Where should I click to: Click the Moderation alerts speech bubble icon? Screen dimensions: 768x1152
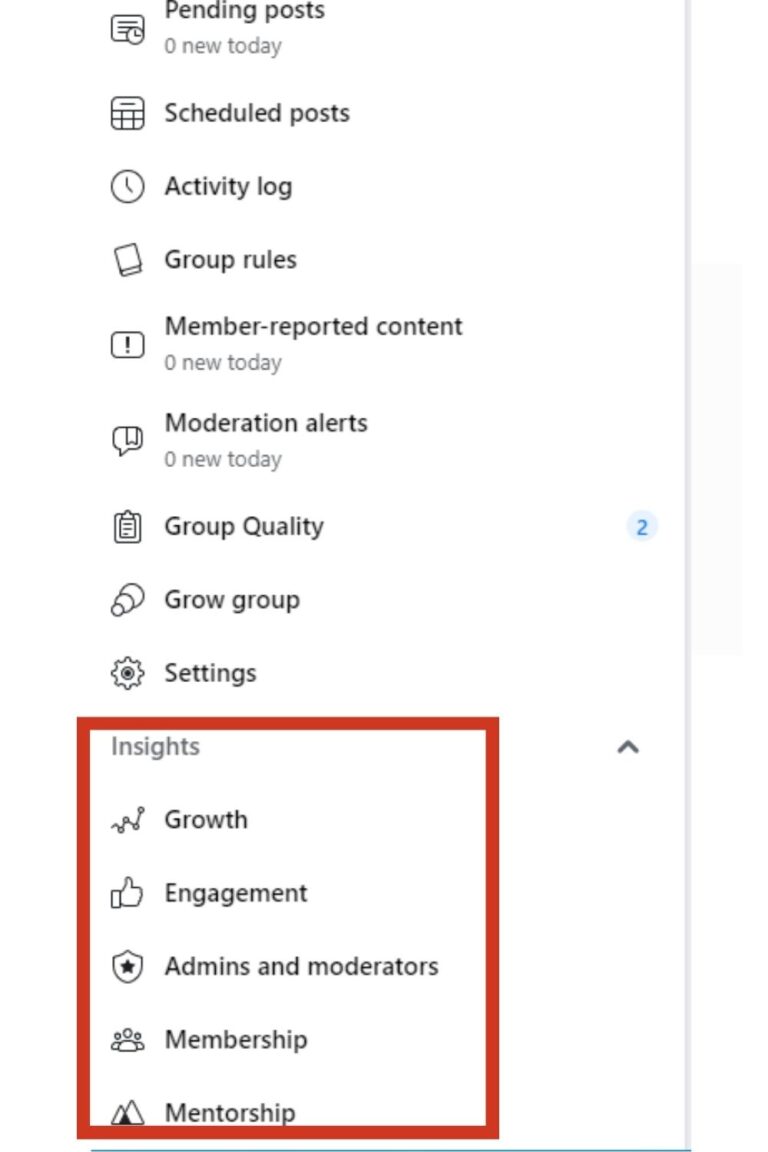pyautogui.click(x=127, y=441)
